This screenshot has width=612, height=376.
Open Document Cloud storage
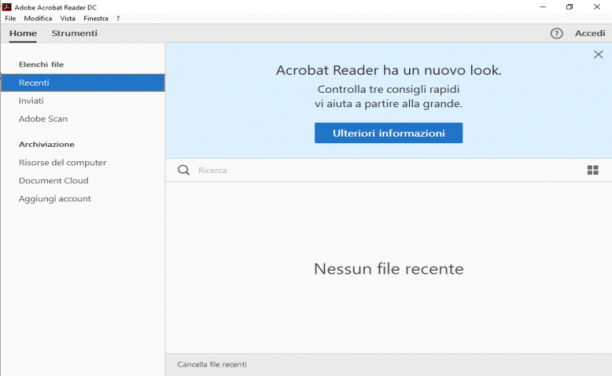[x=53, y=180]
